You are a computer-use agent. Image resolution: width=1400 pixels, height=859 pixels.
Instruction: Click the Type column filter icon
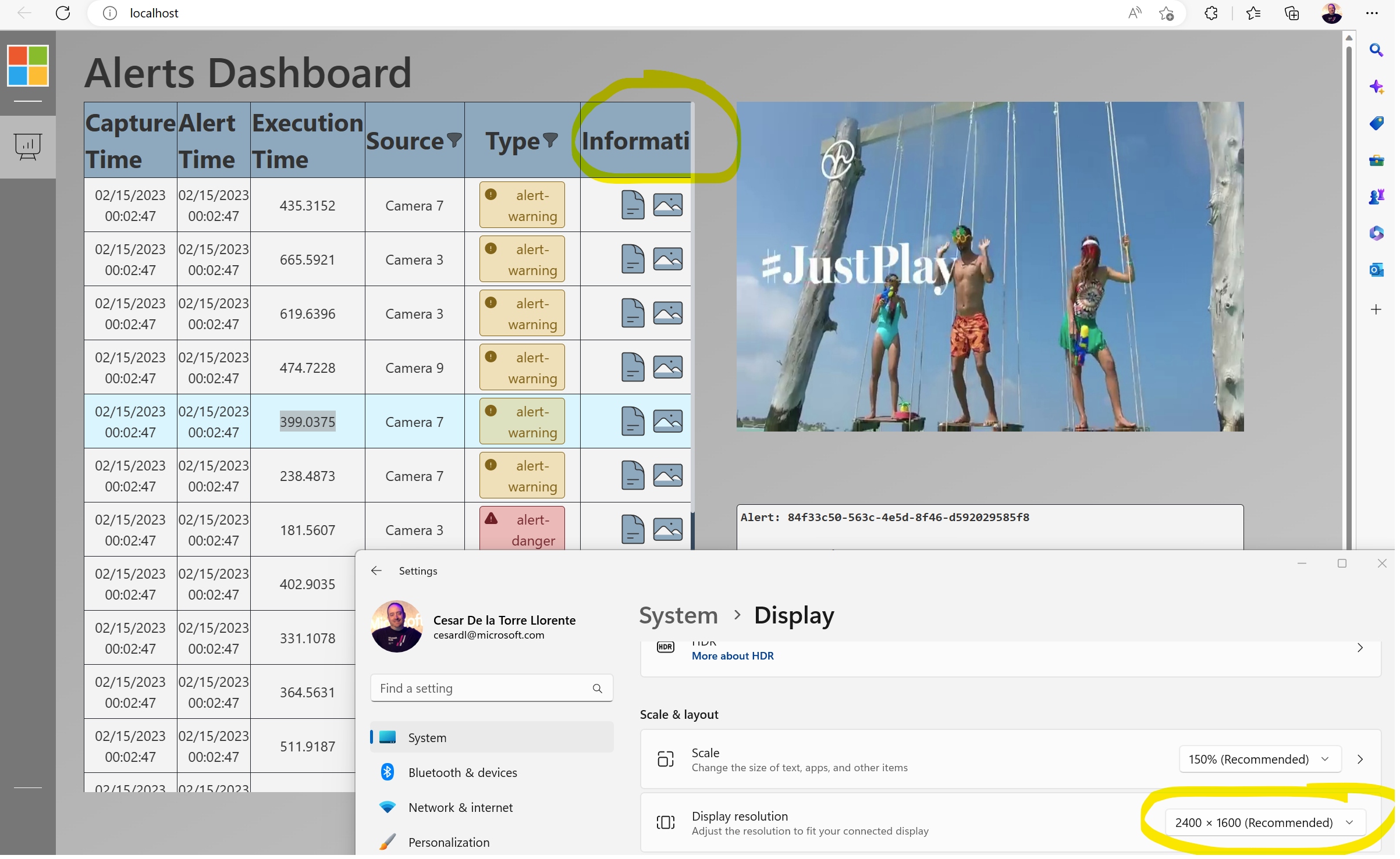pyautogui.click(x=550, y=140)
